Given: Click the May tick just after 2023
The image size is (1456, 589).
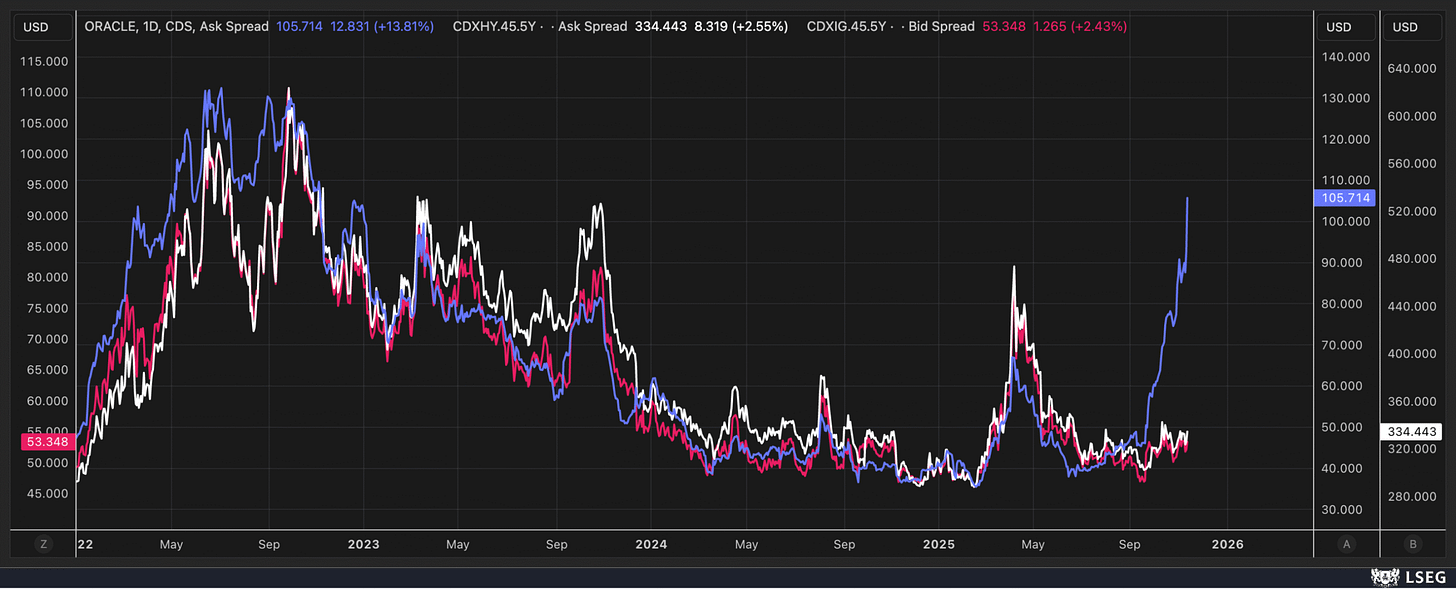Looking at the screenshot, I should coord(458,545).
